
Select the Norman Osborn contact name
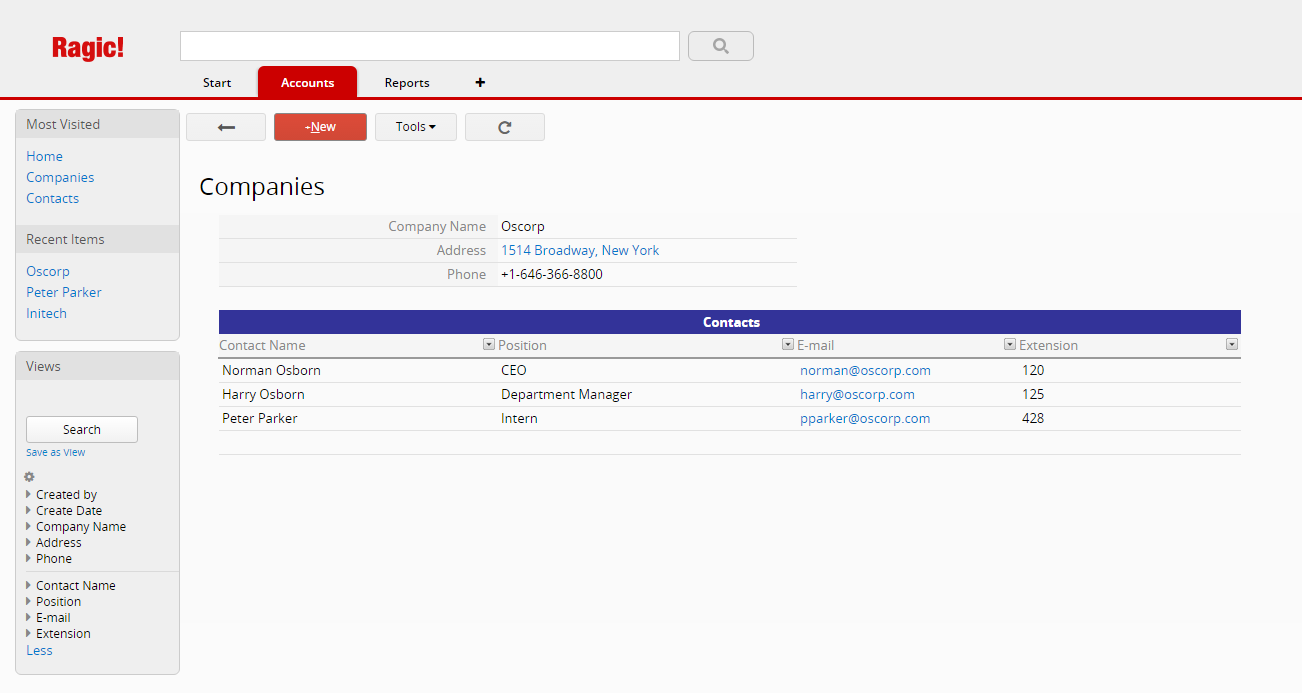(x=271, y=371)
